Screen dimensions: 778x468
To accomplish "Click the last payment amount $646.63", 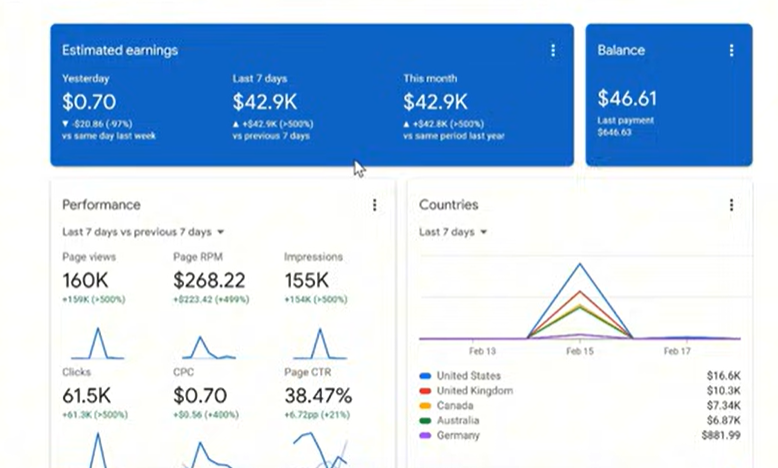I will coord(615,132).
